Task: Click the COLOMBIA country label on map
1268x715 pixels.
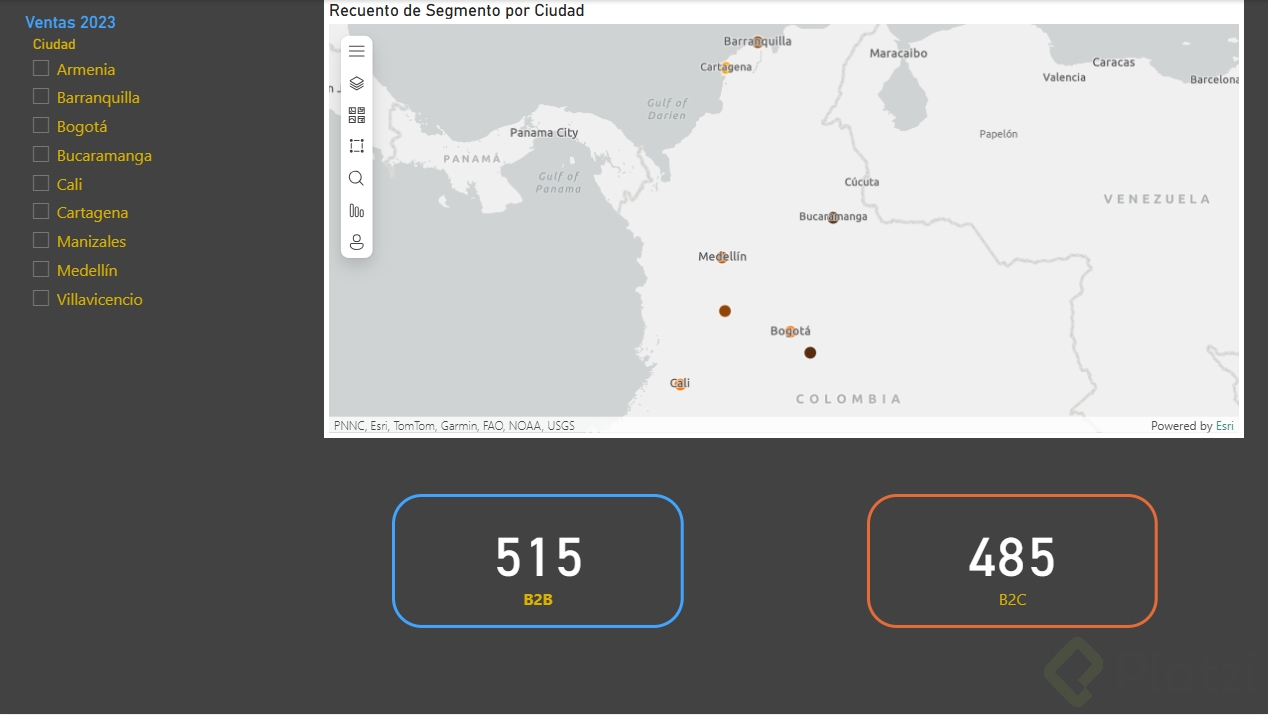Action: (x=848, y=399)
